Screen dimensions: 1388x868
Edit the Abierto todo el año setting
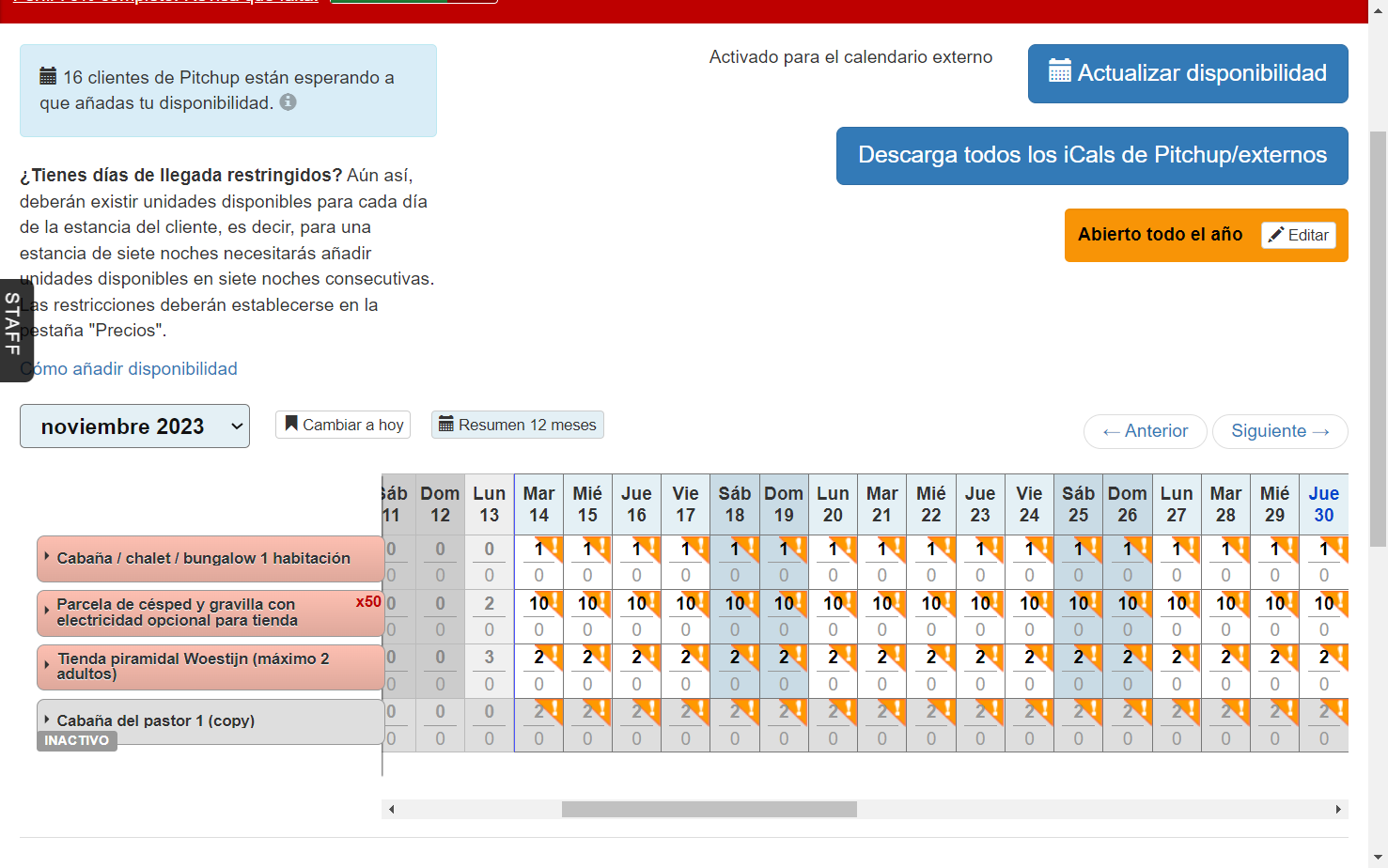click(x=1299, y=235)
